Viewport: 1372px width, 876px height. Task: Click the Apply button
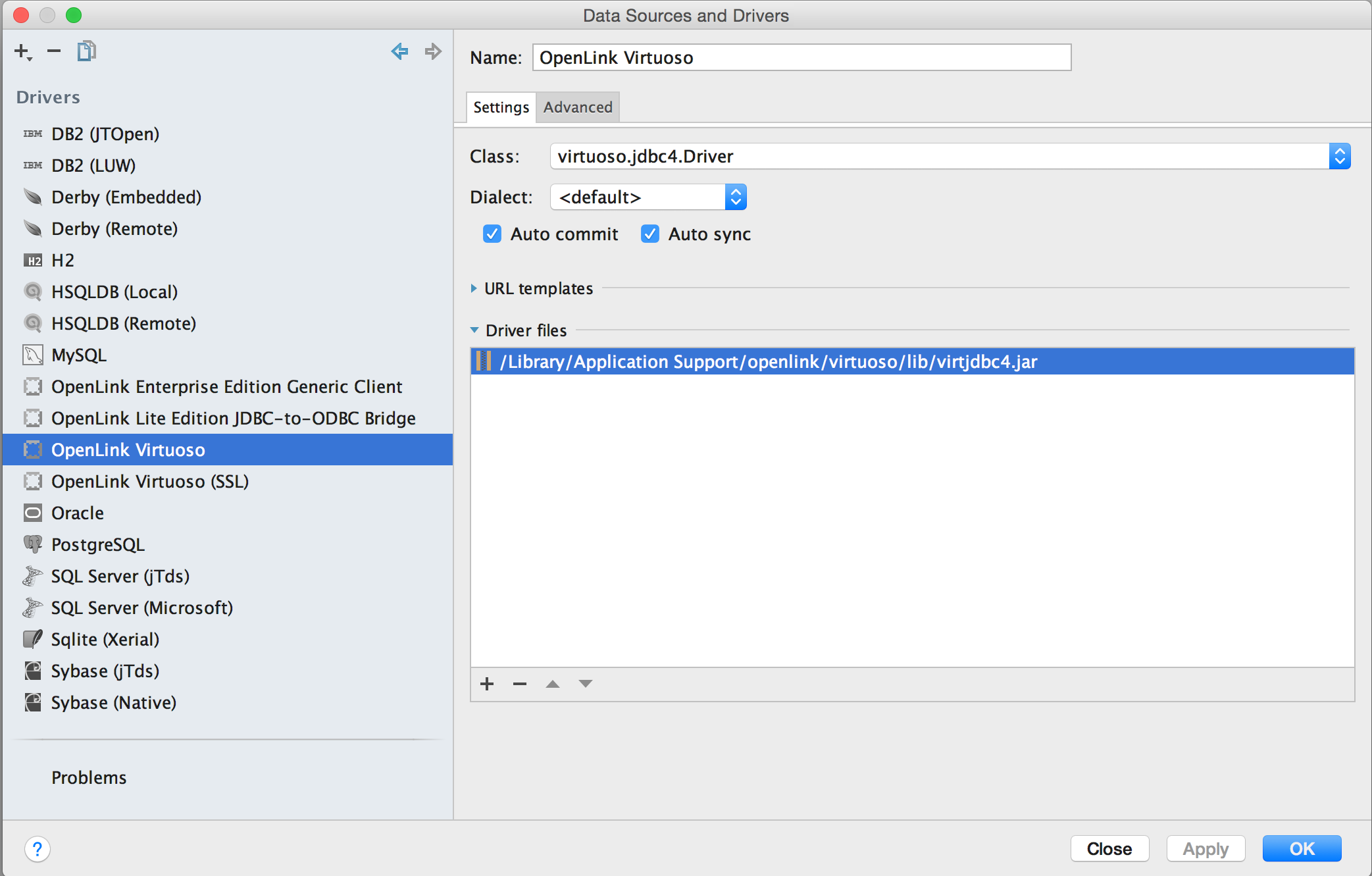[1206, 849]
